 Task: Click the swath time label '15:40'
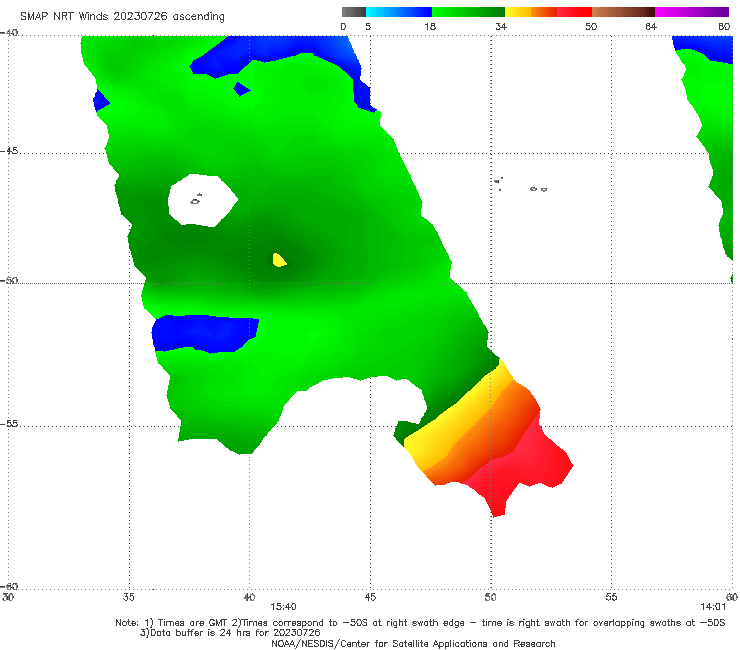(x=283, y=607)
